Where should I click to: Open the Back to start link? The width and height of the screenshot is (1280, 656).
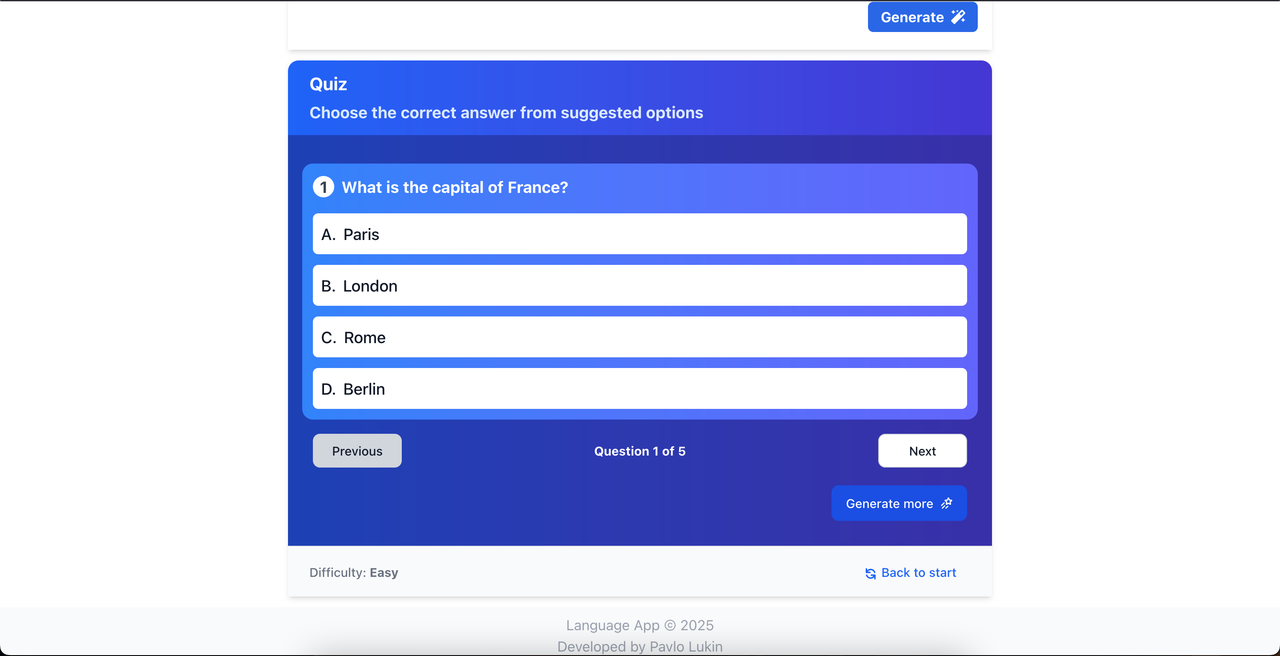coord(910,573)
